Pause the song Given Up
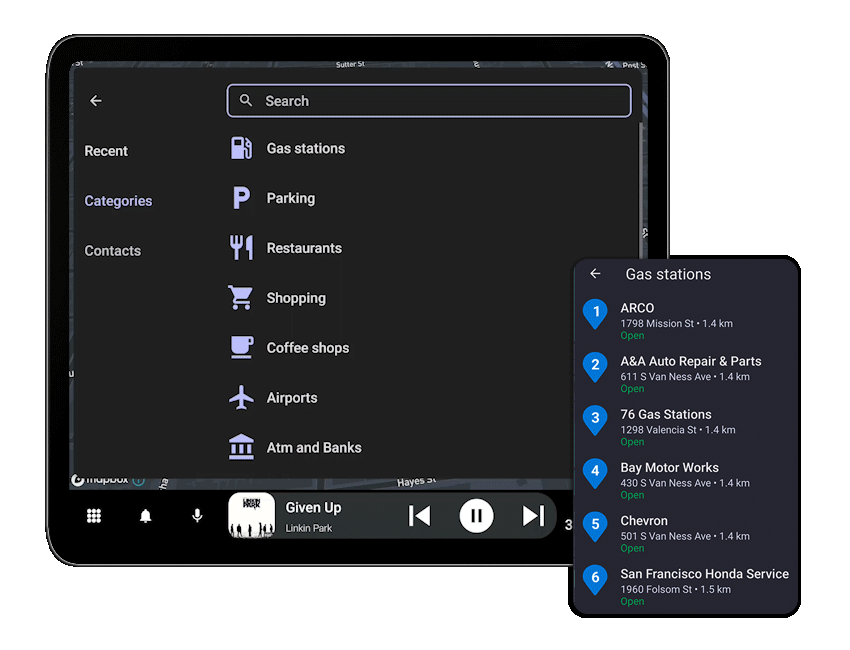Image resolution: width=850 pixels, height=650 pixels. 476,516
